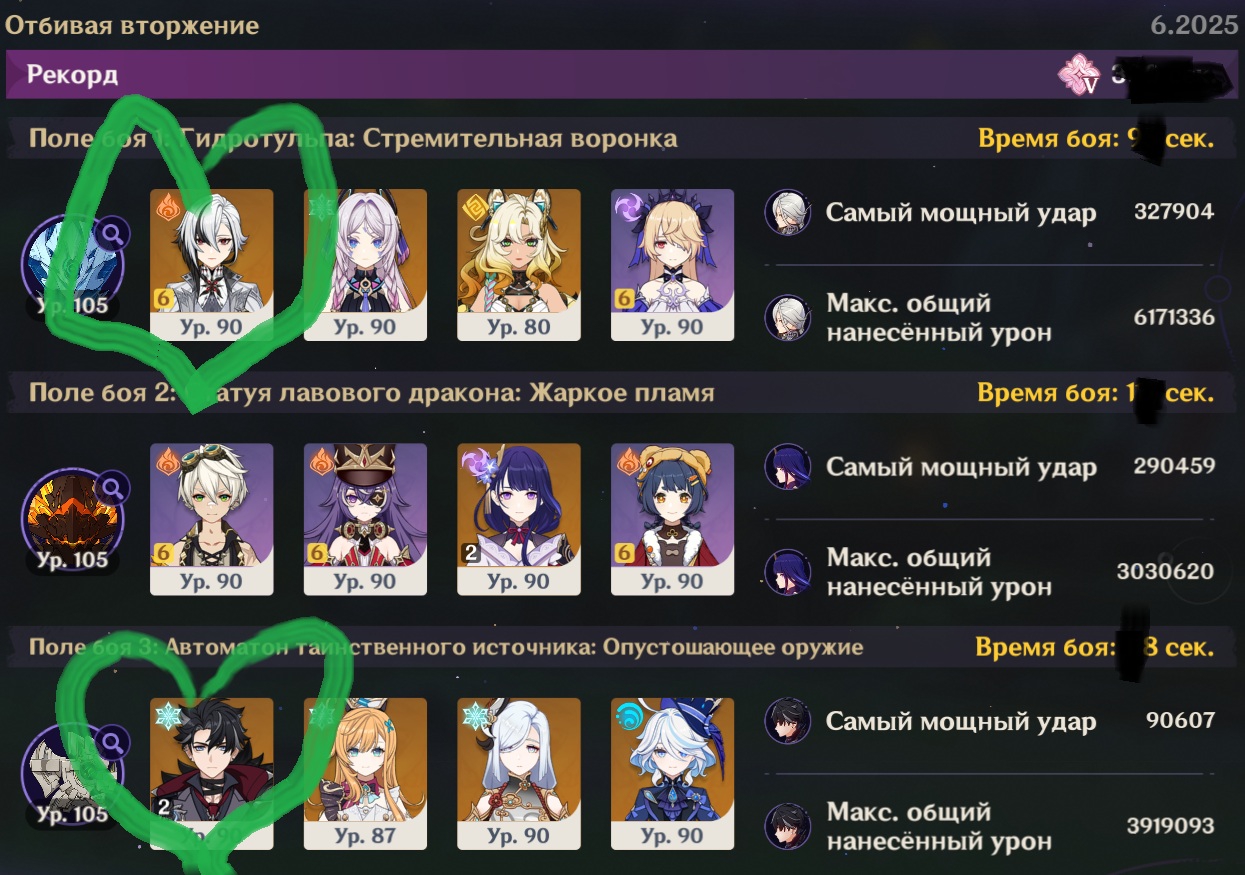Select the pink-haired Cryo character card
The width and height of the screenshot is (1245, 875).
pyautogui.click(x=365, y=265)
